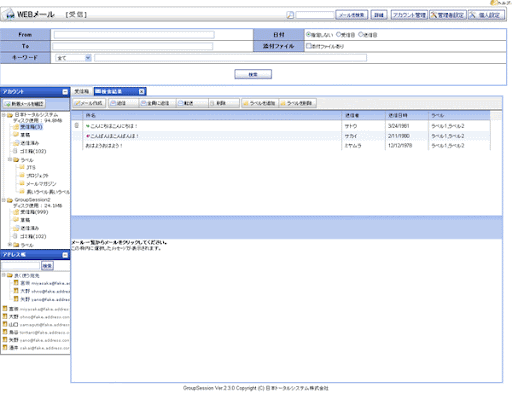Select the 酒井 address book contact

coord(36,348)
